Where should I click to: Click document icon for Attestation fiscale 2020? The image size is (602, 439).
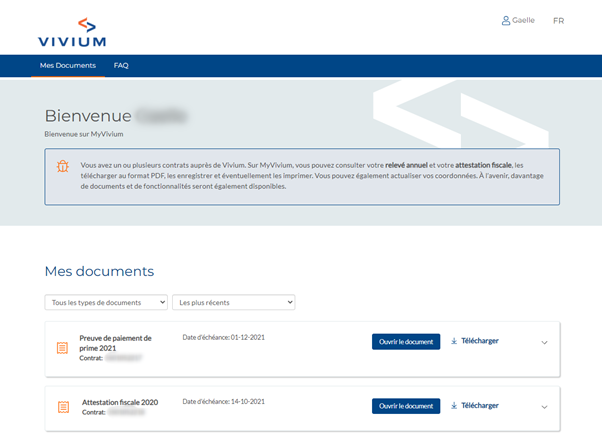pyautogui.click(x=63, y=407)
